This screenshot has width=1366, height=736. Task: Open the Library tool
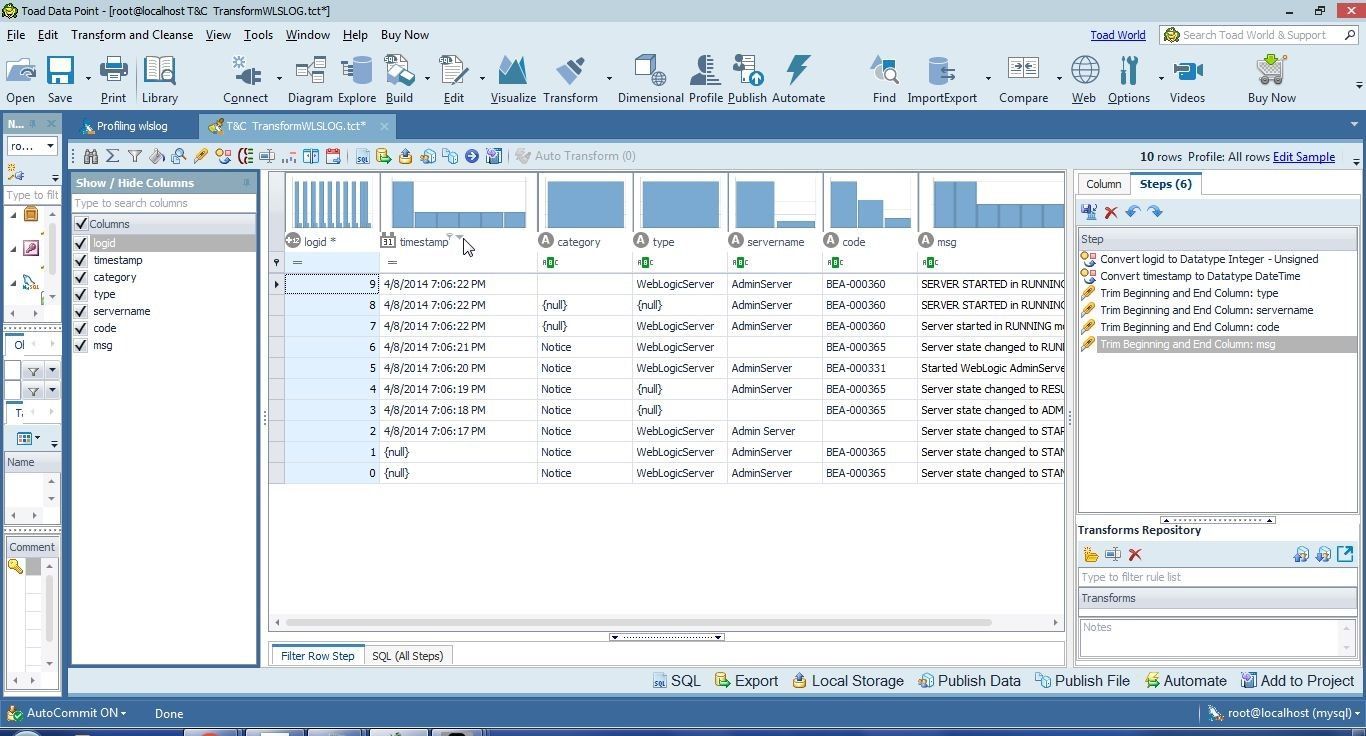159,79
